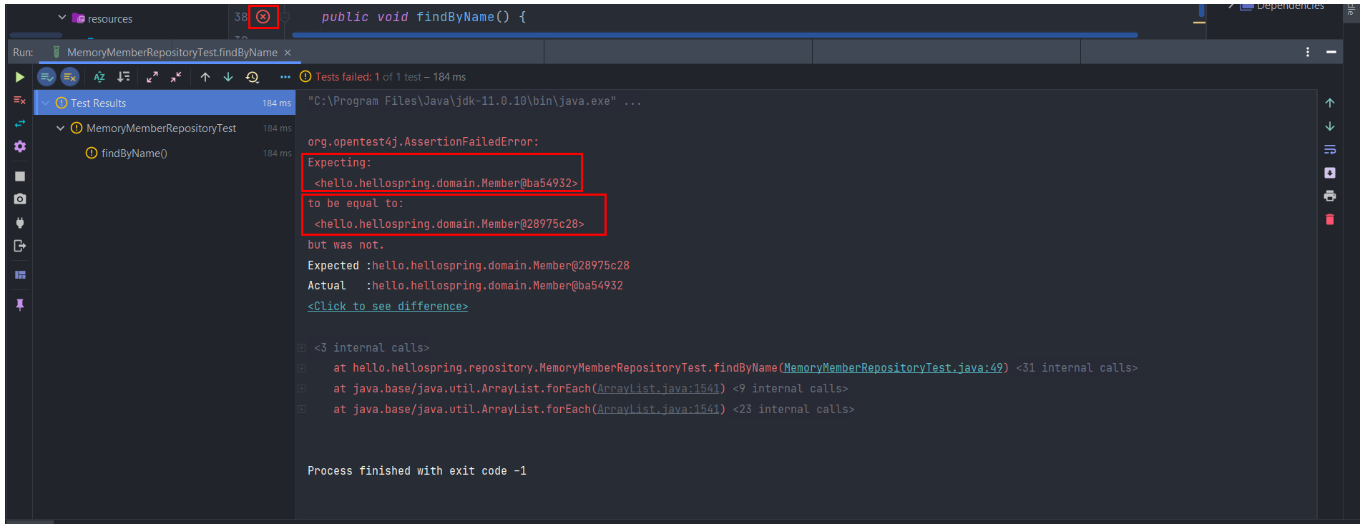Open the run configuration gear settings
The image size is (1362, 532).
(x=19, y=147)
